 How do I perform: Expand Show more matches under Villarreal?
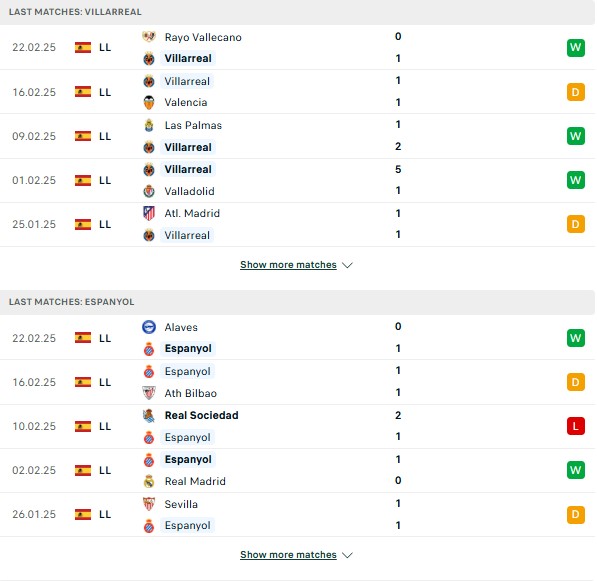pos(288,265)
